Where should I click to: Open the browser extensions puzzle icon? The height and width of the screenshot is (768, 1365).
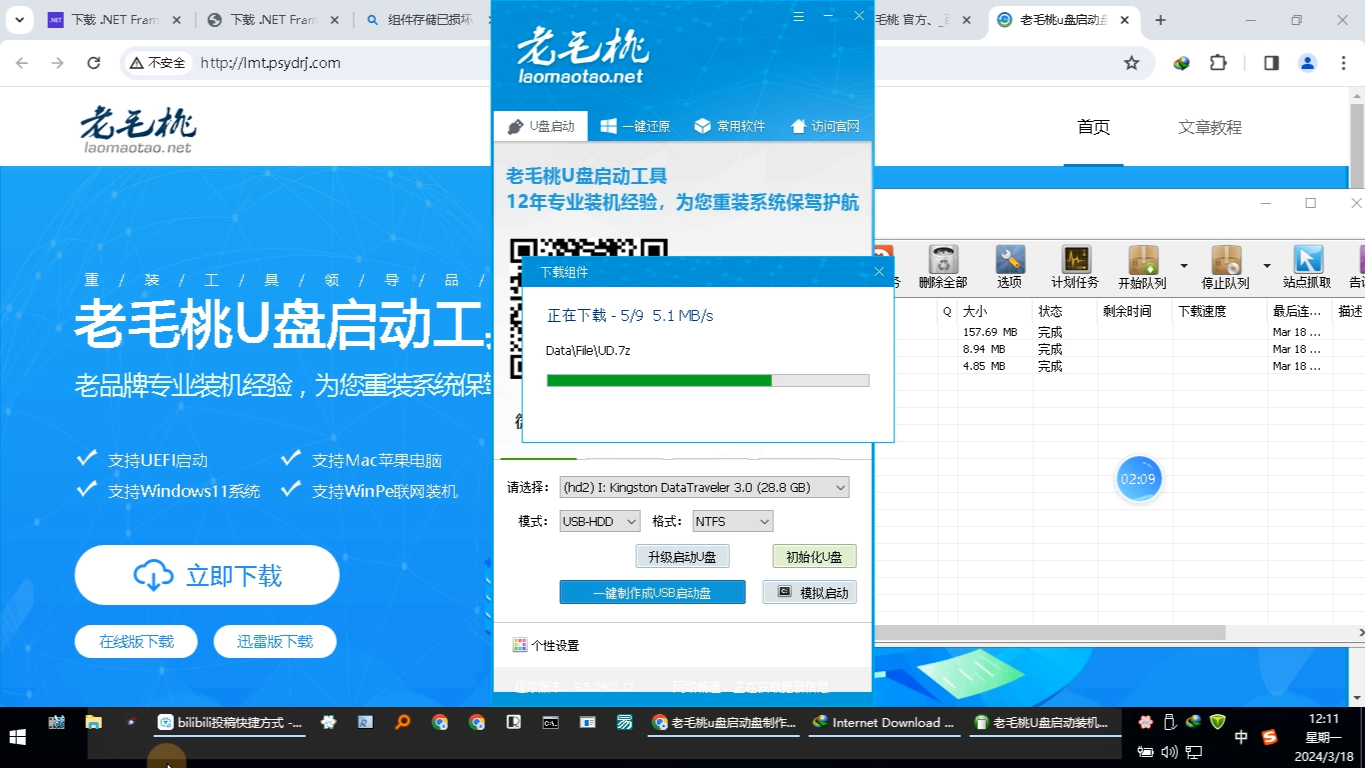[x=1218, y=63]
